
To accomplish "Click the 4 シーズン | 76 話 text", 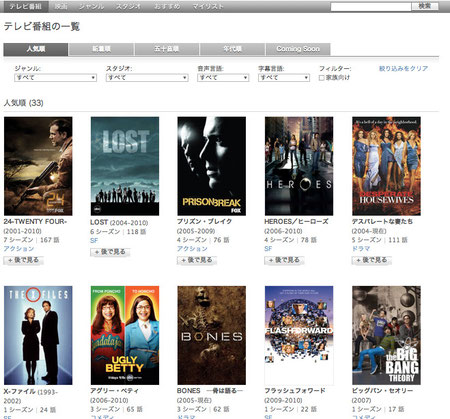I will [203, 240].
